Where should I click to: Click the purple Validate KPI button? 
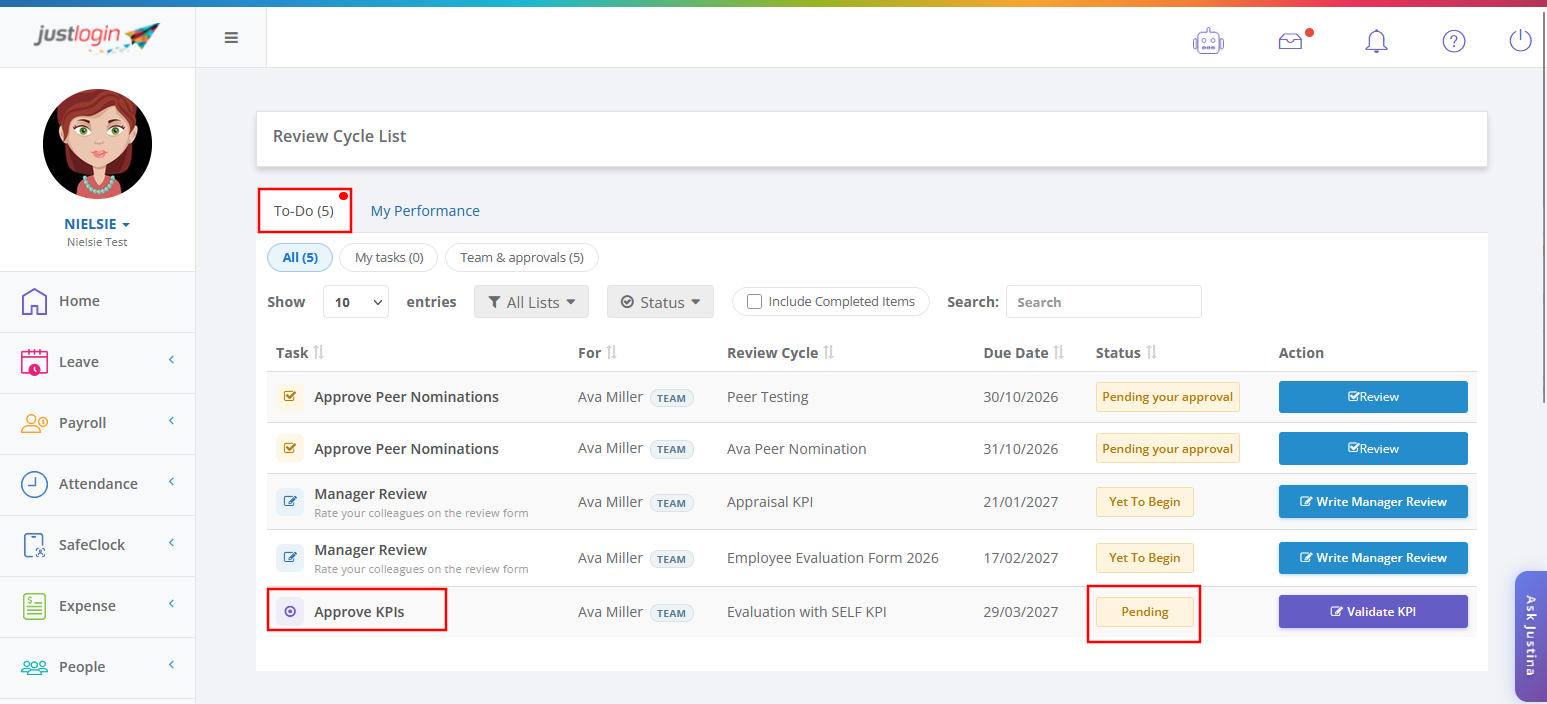pyautogui.click(x=1373, y=612)
